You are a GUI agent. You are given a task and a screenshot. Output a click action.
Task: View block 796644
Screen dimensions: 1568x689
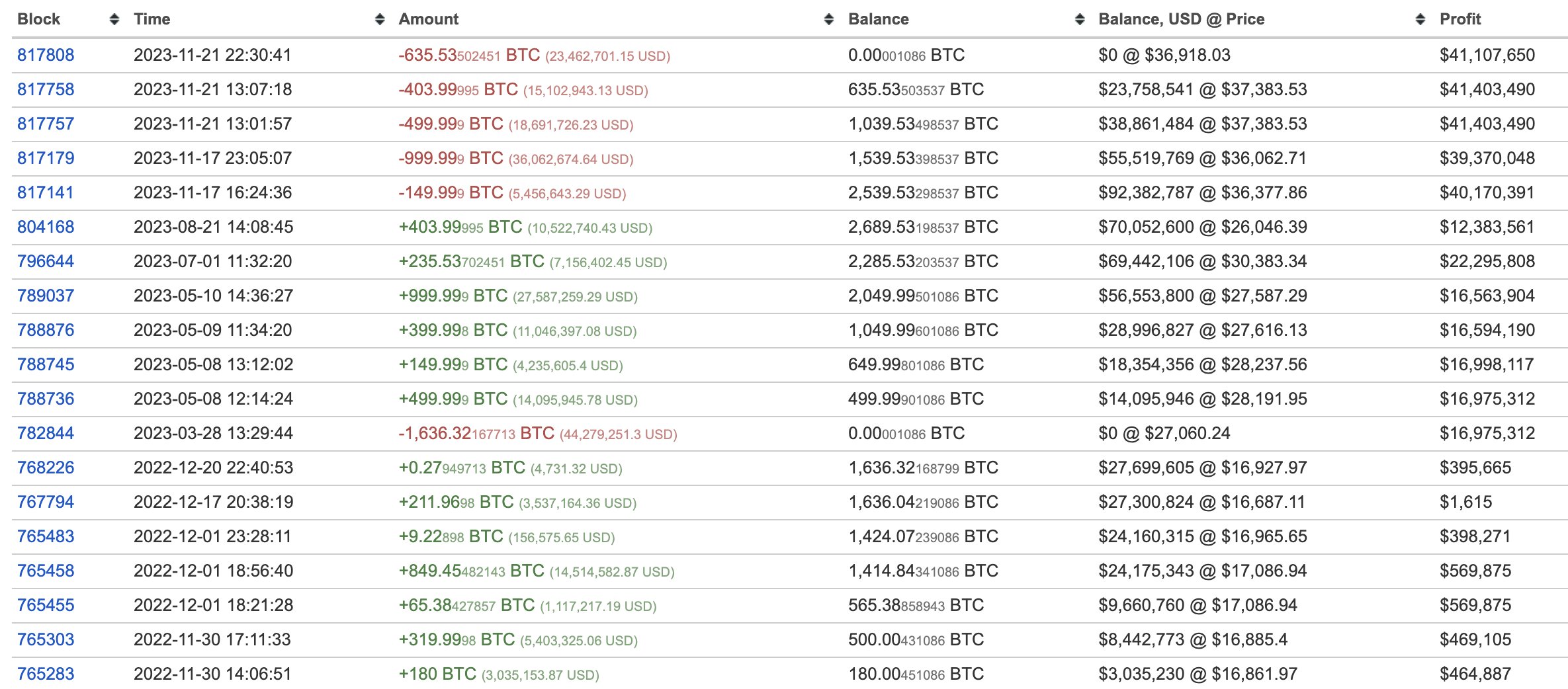point(46,261)
